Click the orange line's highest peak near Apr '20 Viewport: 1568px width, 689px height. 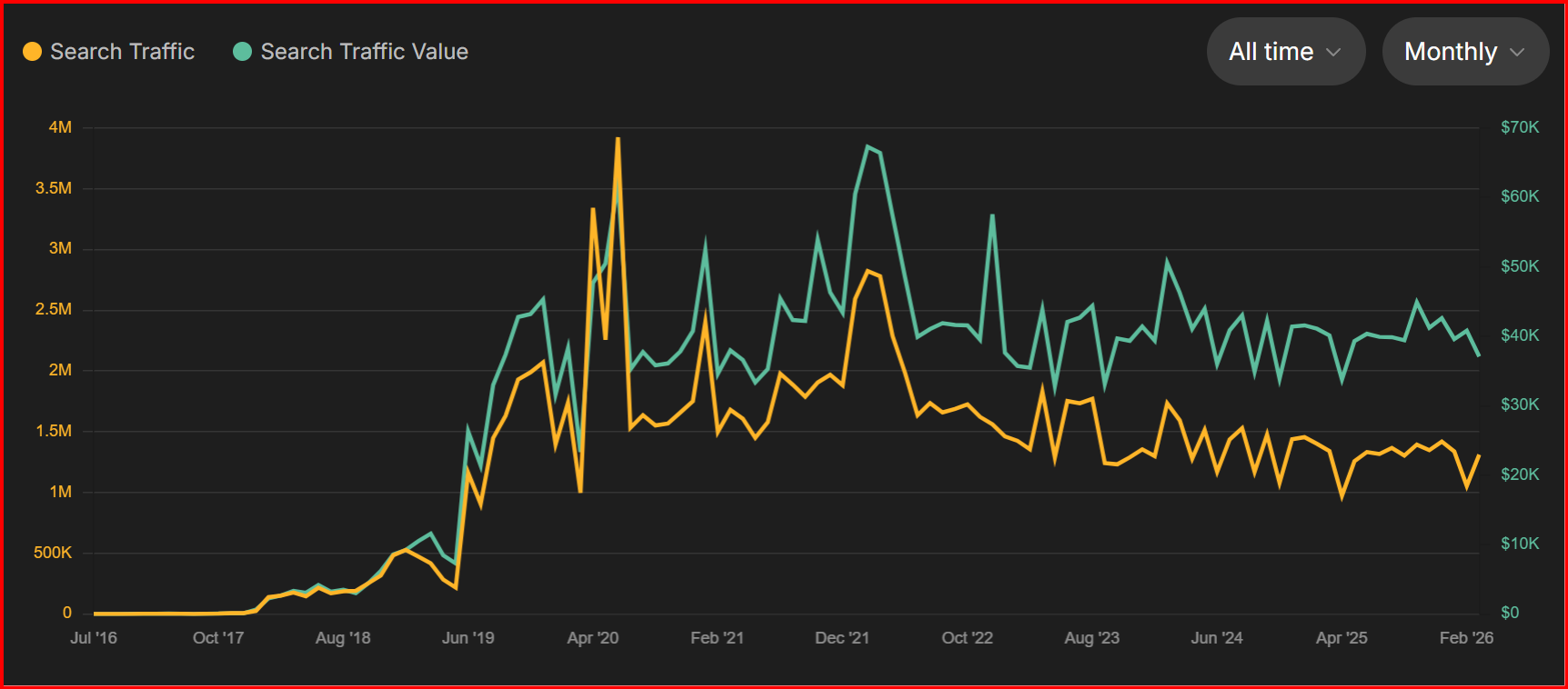click(618, 139)
